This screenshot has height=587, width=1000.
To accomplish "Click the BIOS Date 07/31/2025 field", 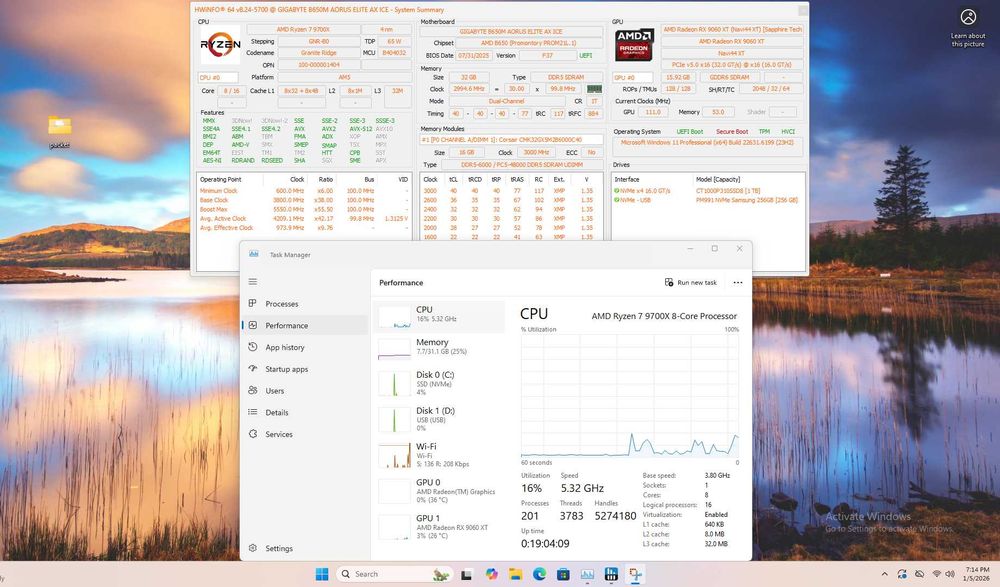I will tap(473, 56).
